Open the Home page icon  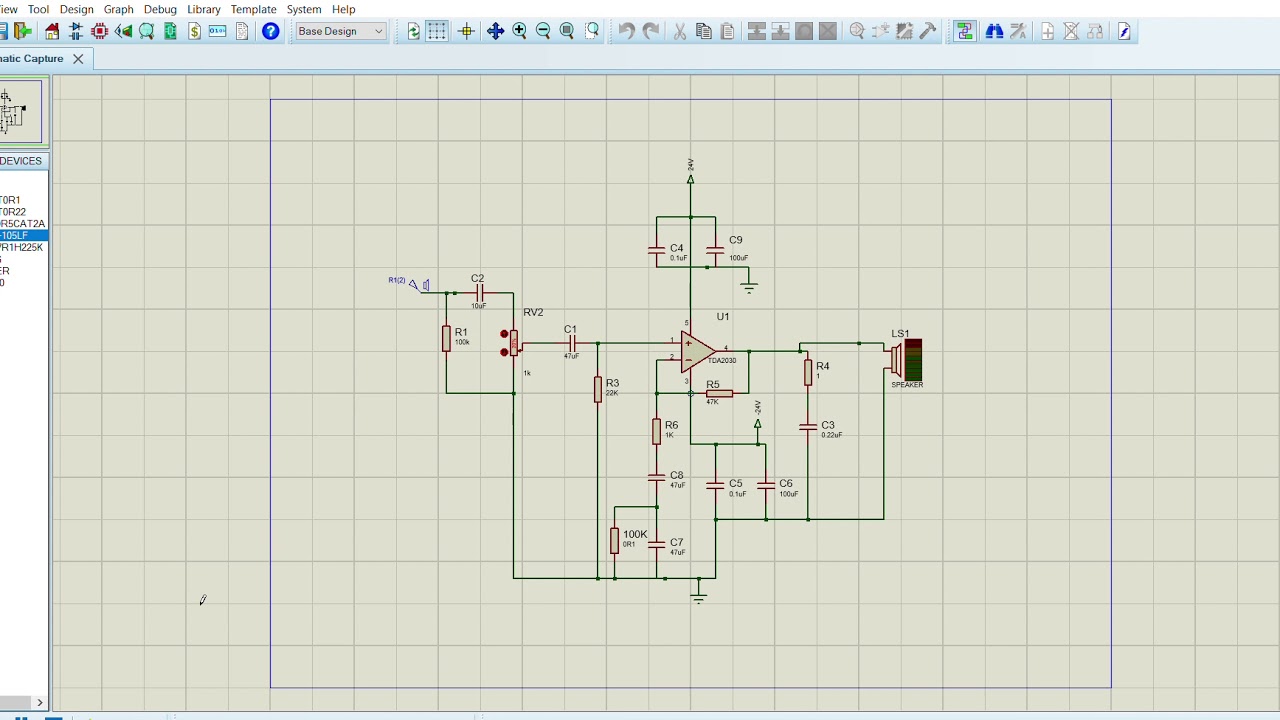tap(52, 31)
